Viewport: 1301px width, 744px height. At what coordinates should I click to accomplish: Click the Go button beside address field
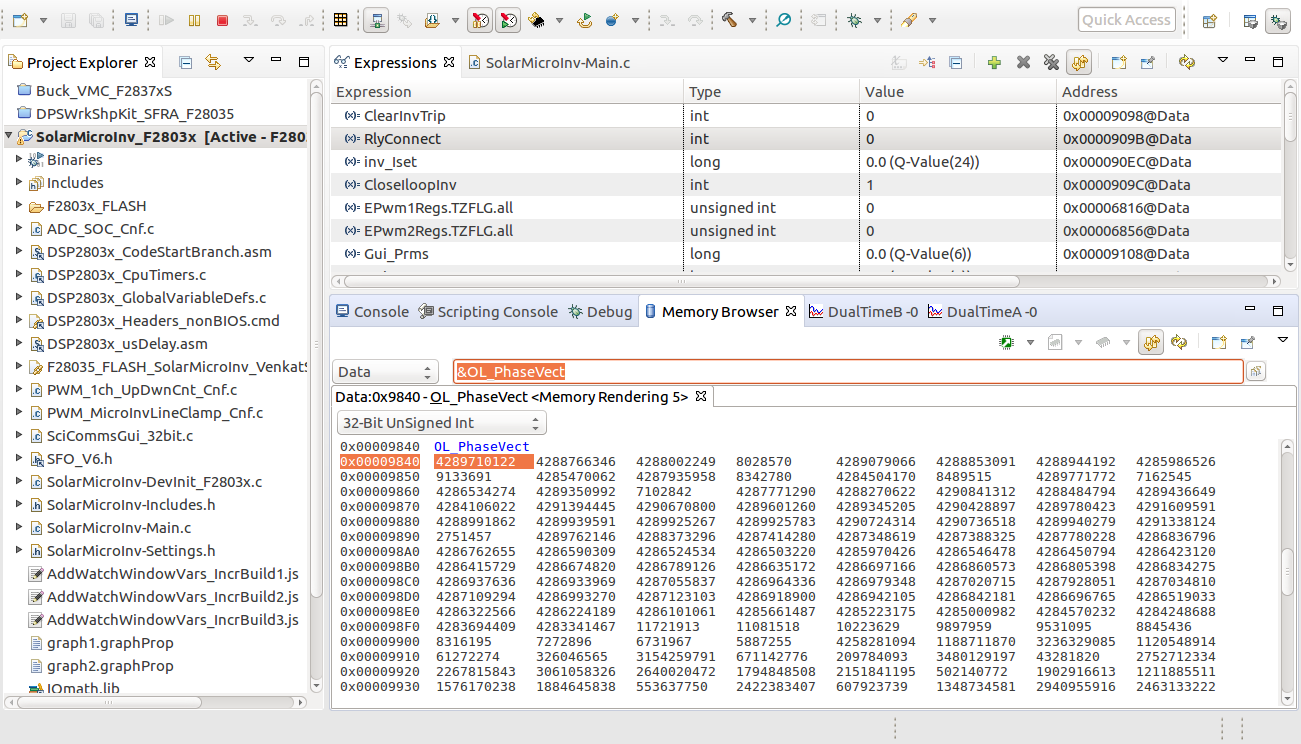pyautogui.click(x=1255, y=372)
